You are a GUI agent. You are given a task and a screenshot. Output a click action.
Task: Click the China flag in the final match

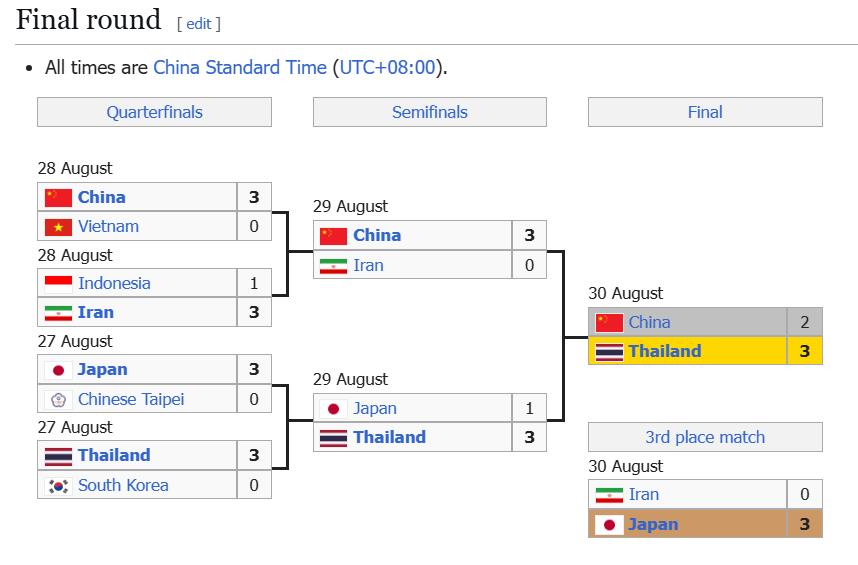[x=609, y=322]
